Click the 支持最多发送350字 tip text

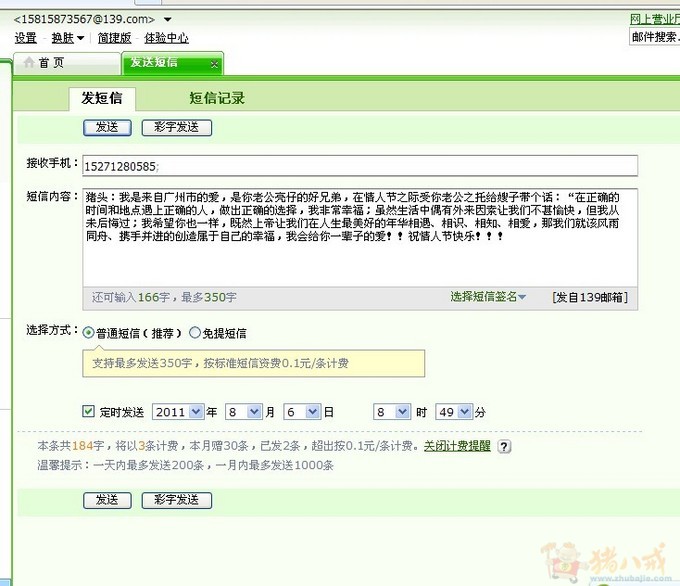tap(220, 363)
